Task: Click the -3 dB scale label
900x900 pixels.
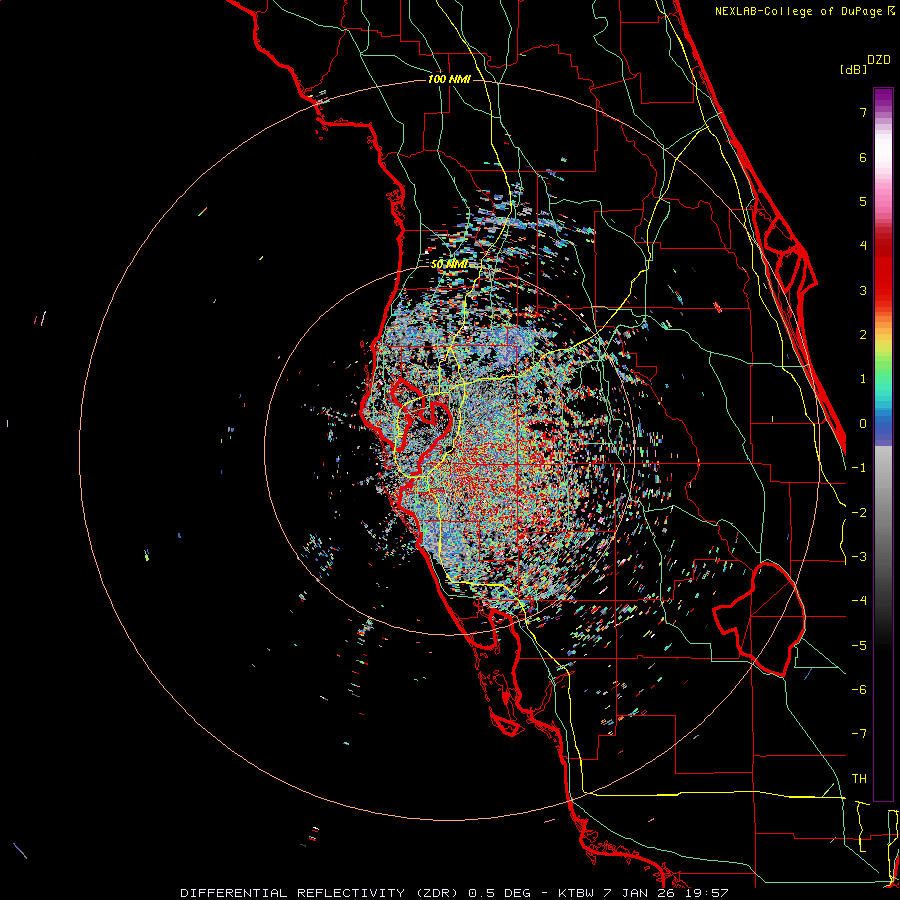Action: (x=859, y=557)
